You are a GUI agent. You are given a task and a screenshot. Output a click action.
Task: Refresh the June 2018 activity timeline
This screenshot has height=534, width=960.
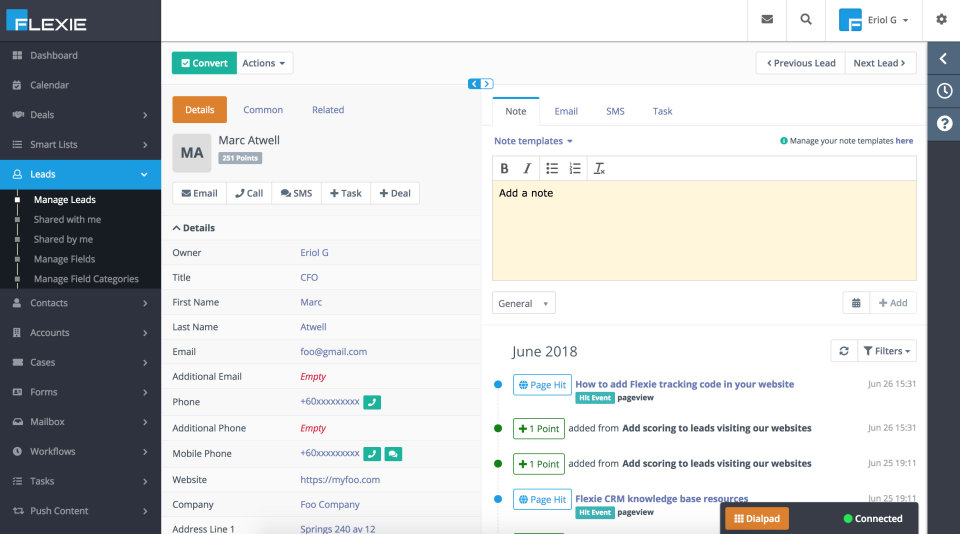click(844, 351)
